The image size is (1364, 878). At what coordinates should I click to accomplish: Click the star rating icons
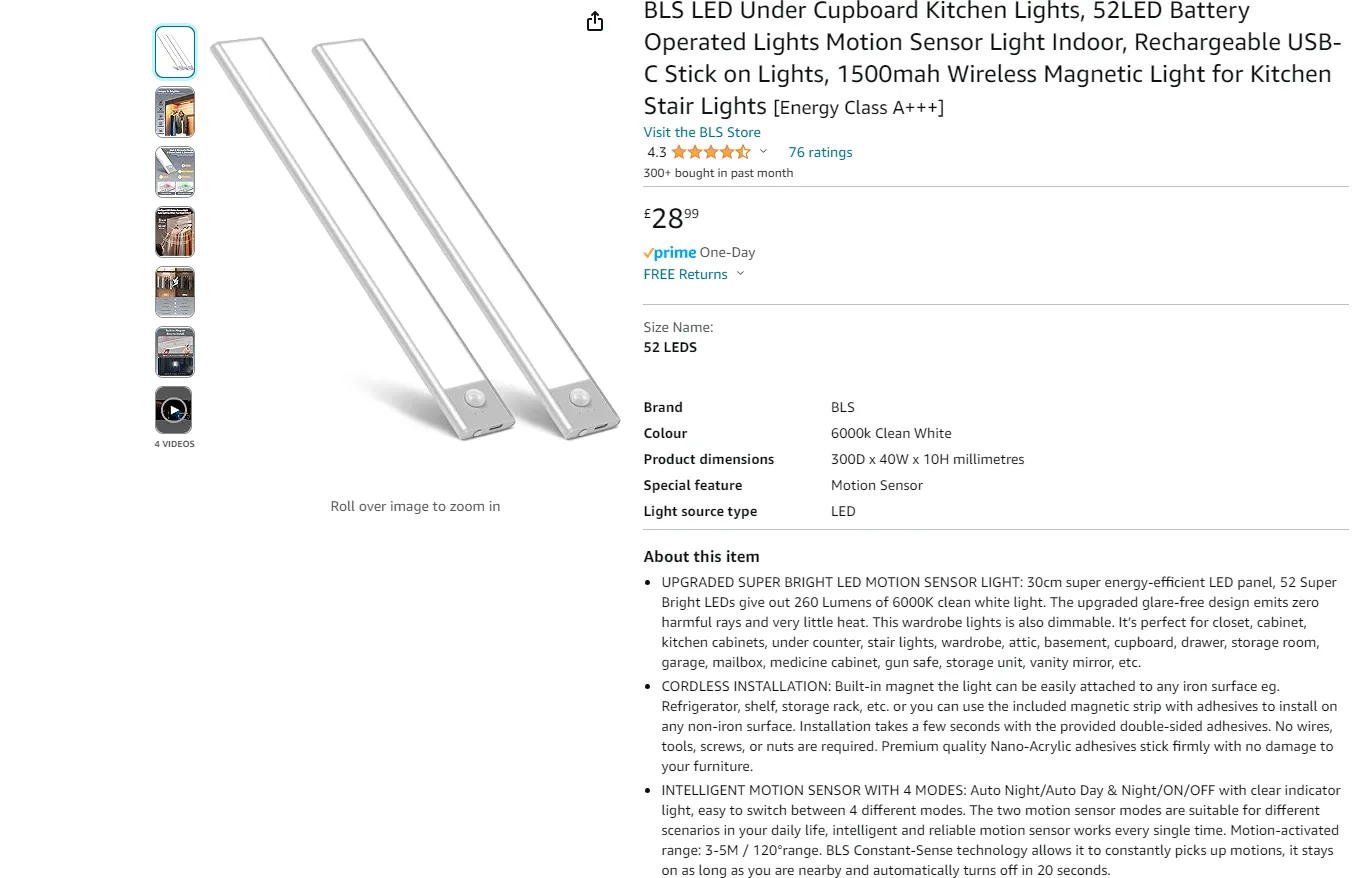710,152
